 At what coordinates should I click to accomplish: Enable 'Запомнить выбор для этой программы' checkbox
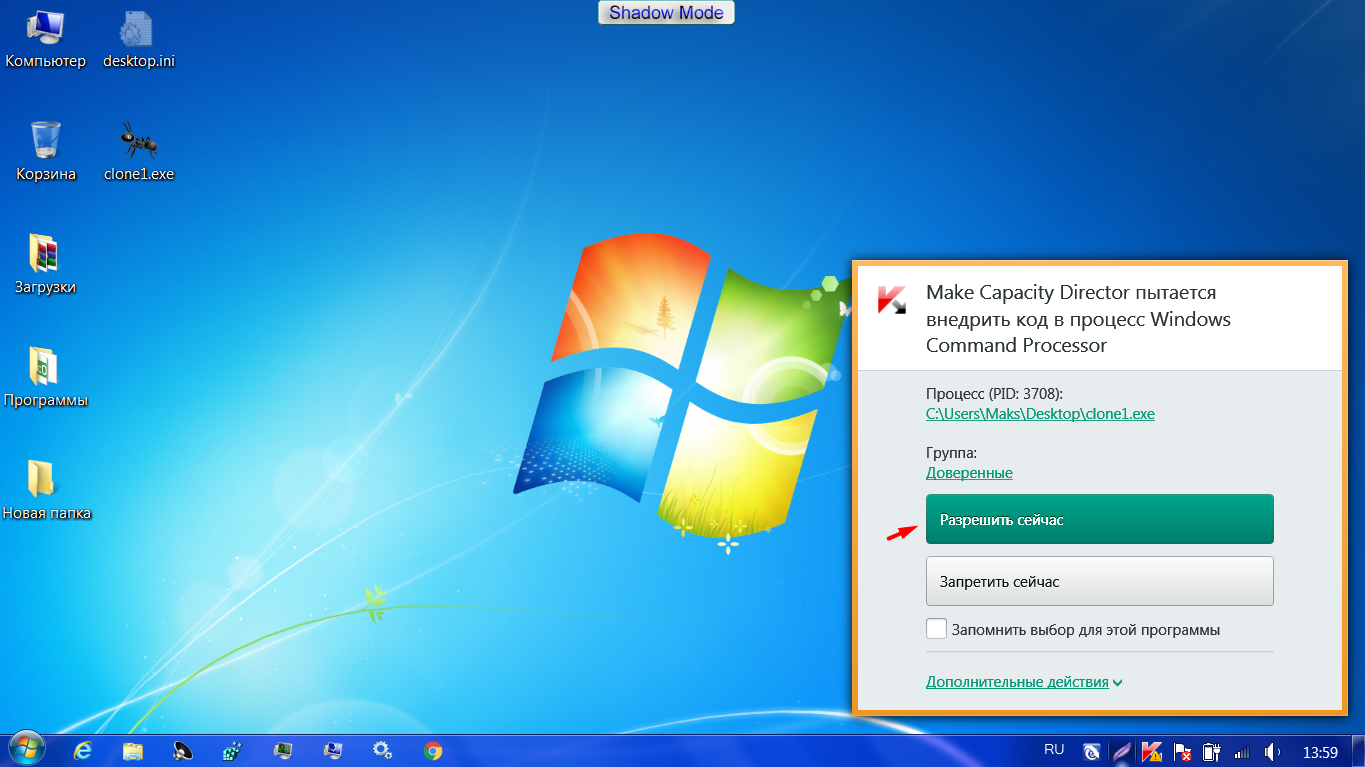pyautogui.click(x=936, y=629)
